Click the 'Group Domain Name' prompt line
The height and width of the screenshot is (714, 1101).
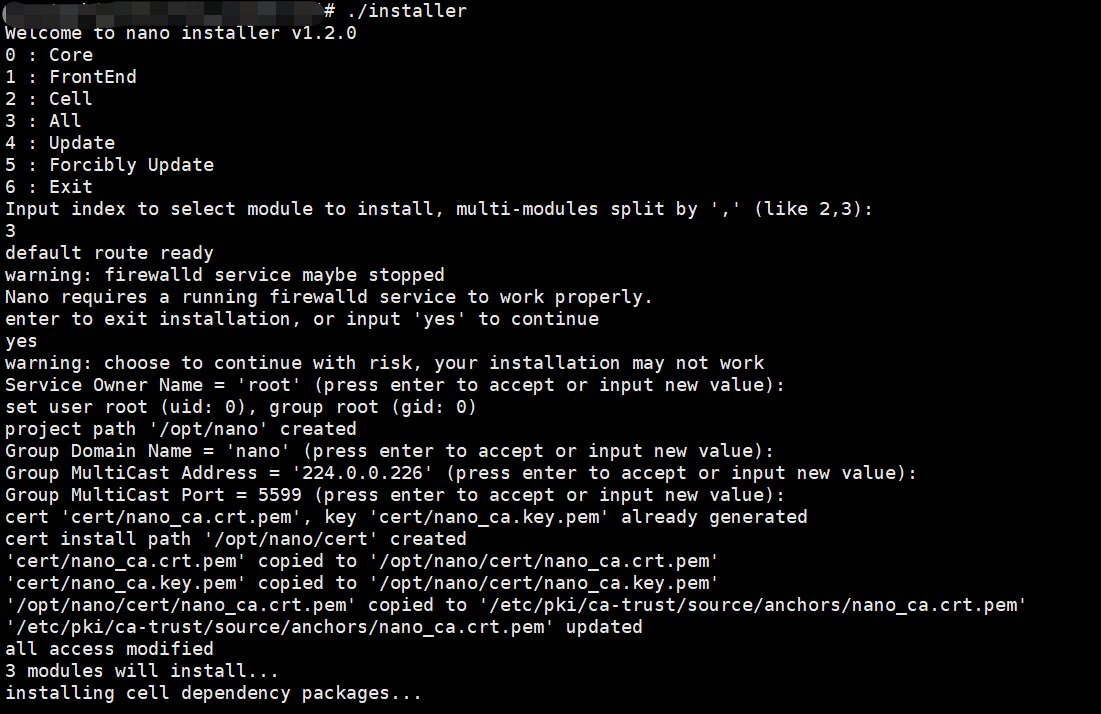(390, 451)
